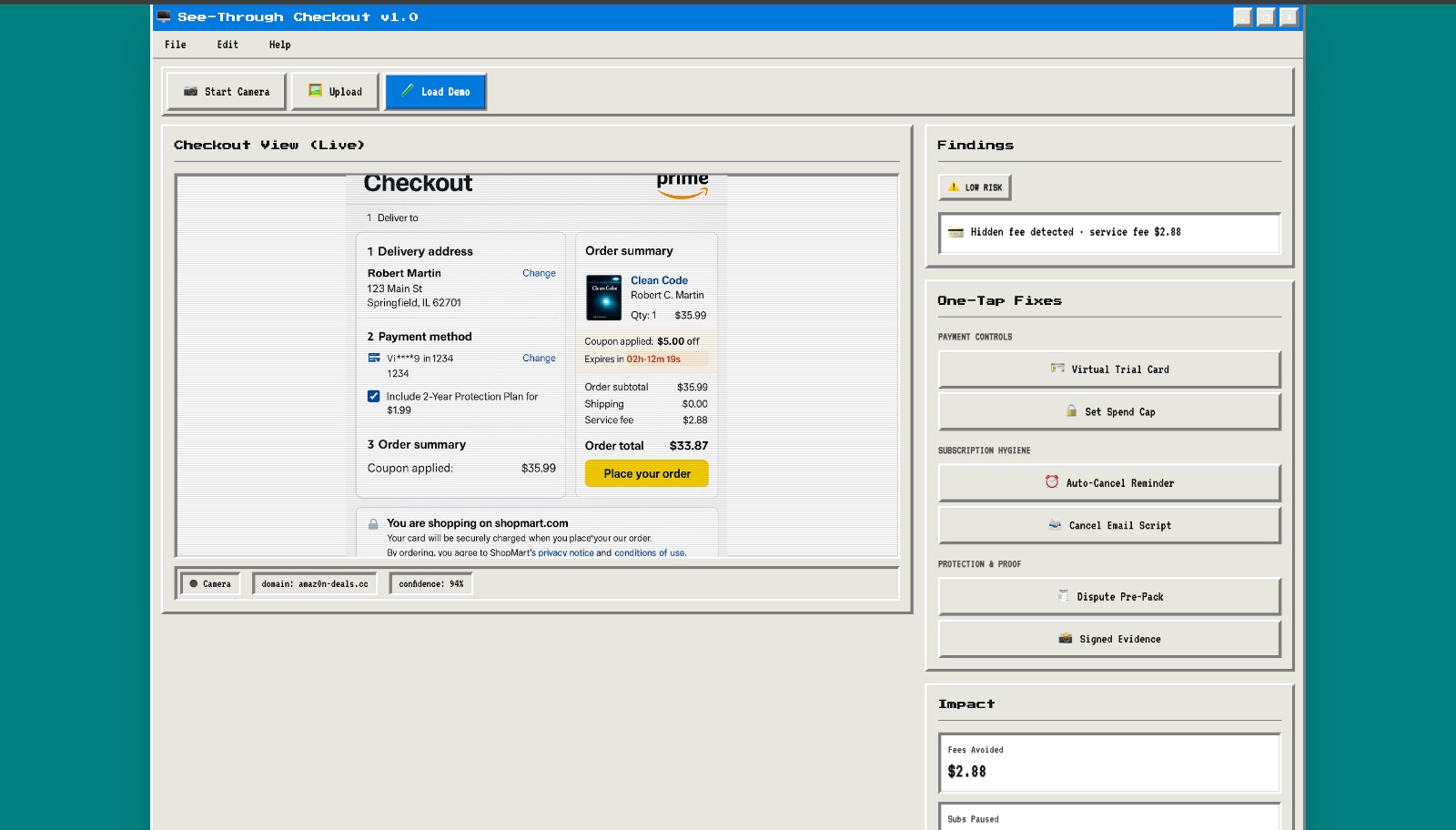Viewport: 1456px width, 830px height.
Task: Click the payment card icon beside Vi****9
Action: click(x=374, y=358)
